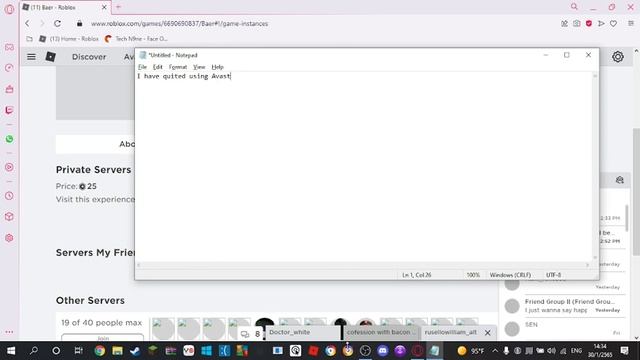
Task: Open Notepad File menu
Action: pos(142,67)
